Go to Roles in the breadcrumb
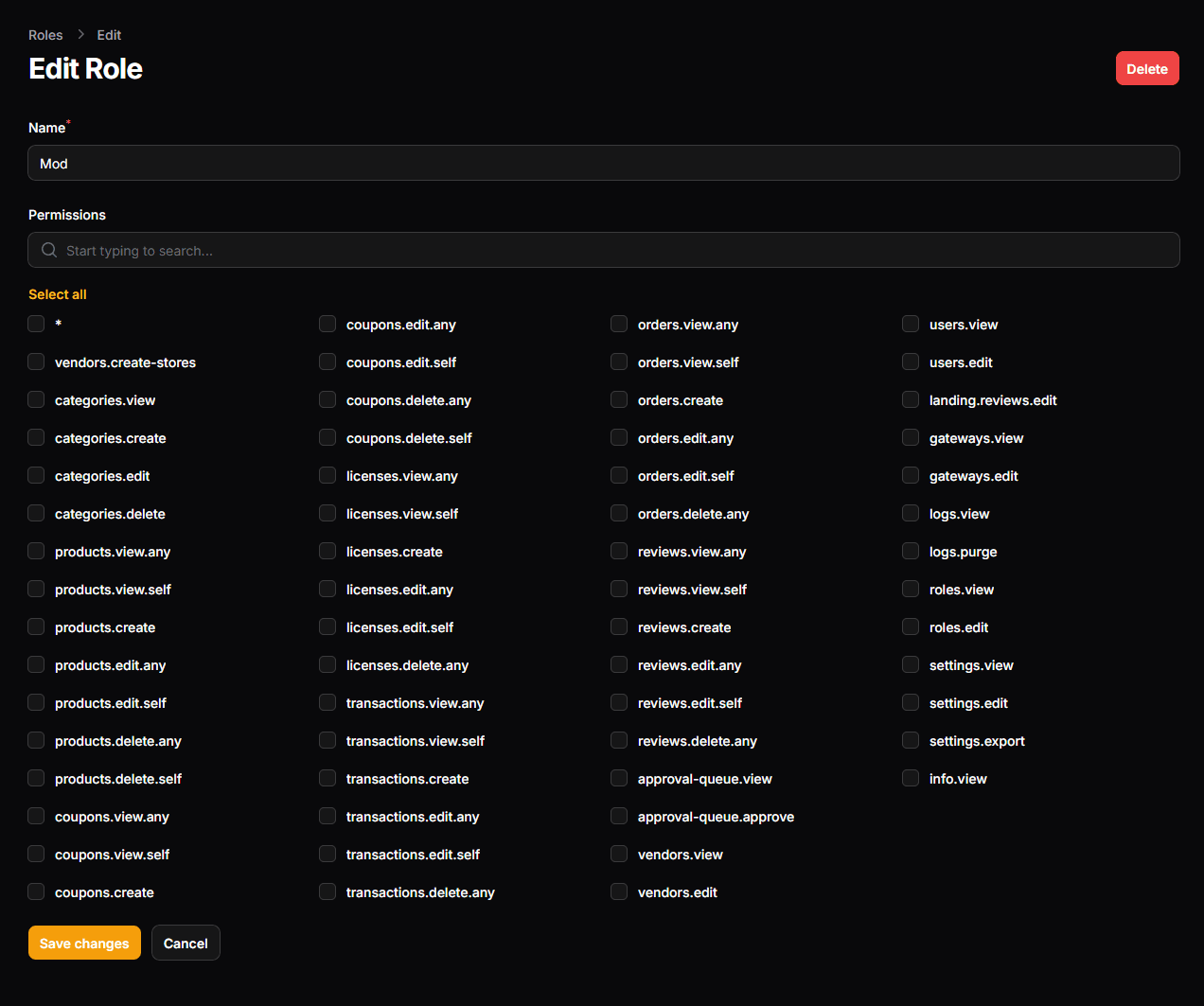Screen dimensions: 1204x1006 (x=45, y=35)
